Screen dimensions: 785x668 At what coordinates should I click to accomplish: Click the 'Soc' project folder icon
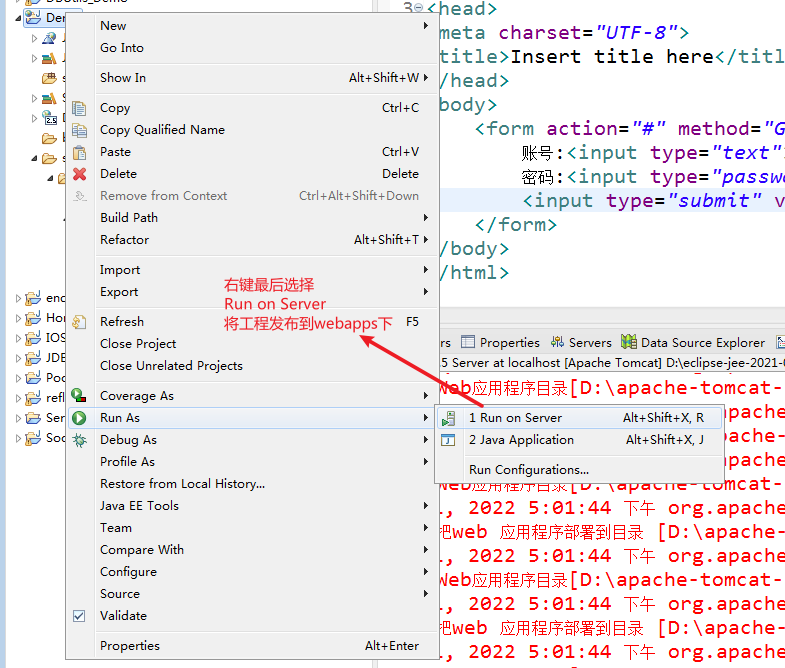tap(33, 438)
